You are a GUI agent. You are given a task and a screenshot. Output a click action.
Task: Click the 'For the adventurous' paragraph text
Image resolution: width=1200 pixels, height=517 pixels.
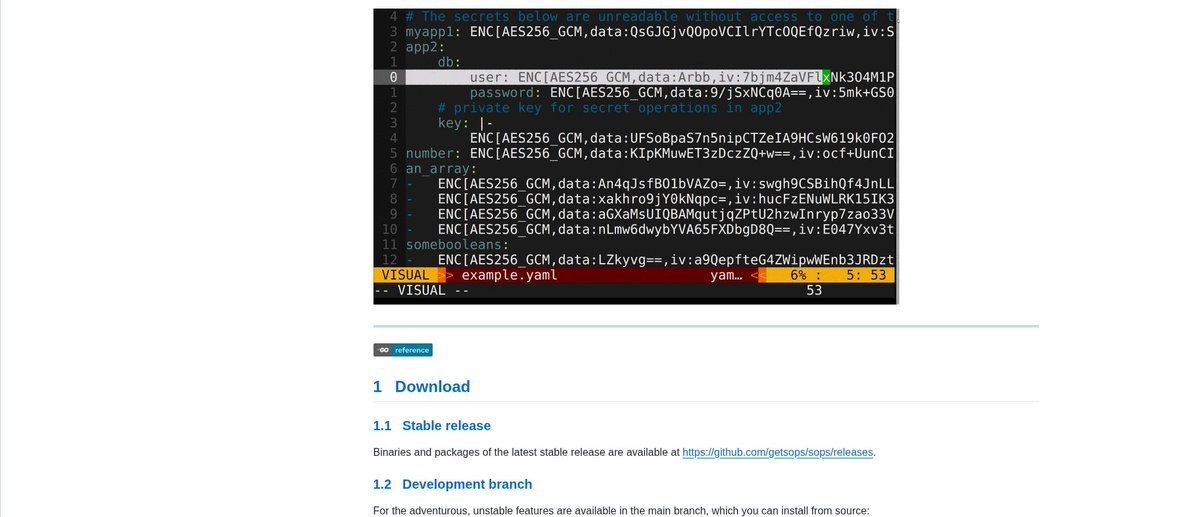(x=621, y=510)
